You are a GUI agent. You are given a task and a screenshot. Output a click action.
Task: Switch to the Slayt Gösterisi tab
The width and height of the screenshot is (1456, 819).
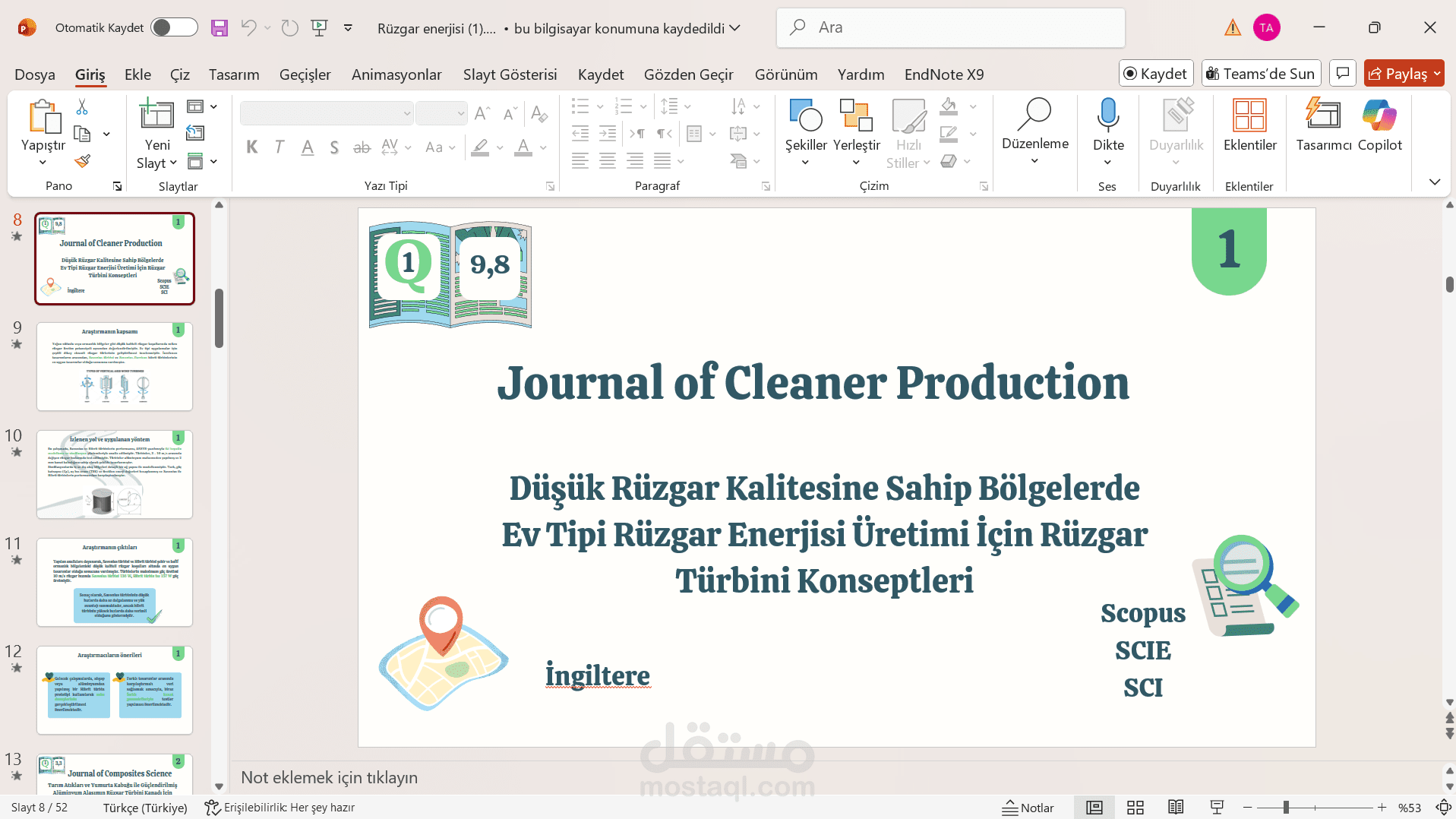click(x=510, y=74)
